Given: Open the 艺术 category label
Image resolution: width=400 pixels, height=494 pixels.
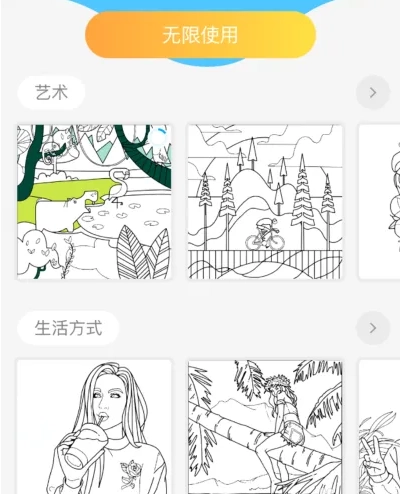Looking at the screenshot, I should coord(51,92).
